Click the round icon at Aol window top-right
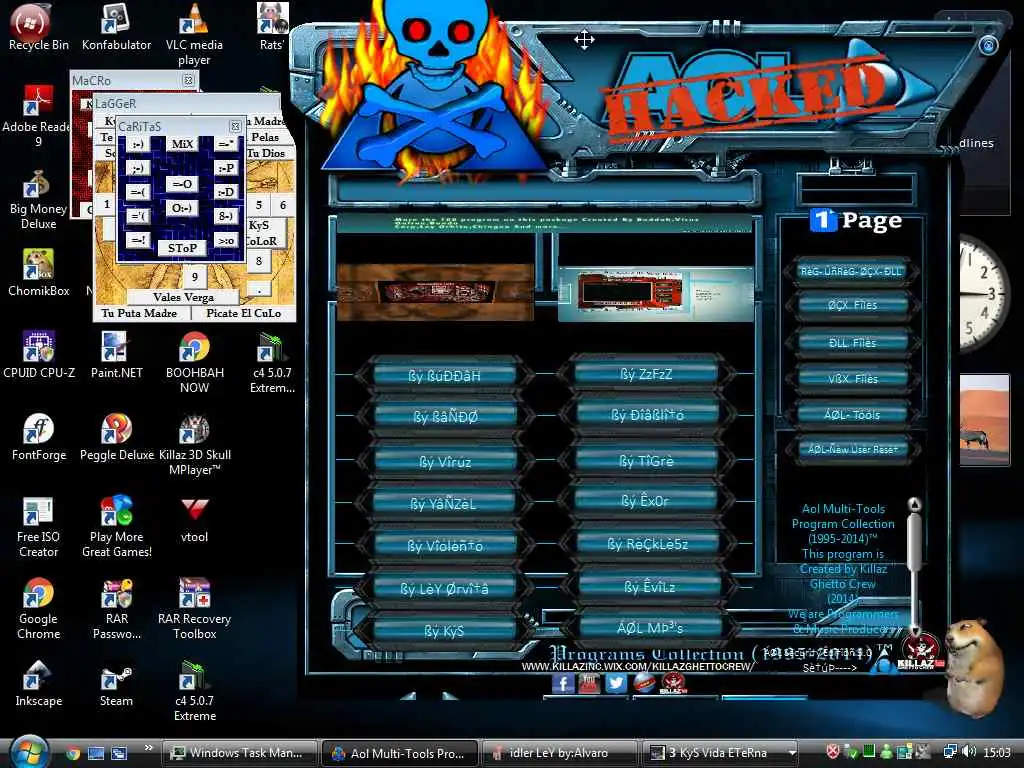Image resolution: width=1024 pixels, height=768 pixels. [x=988, y=45]
